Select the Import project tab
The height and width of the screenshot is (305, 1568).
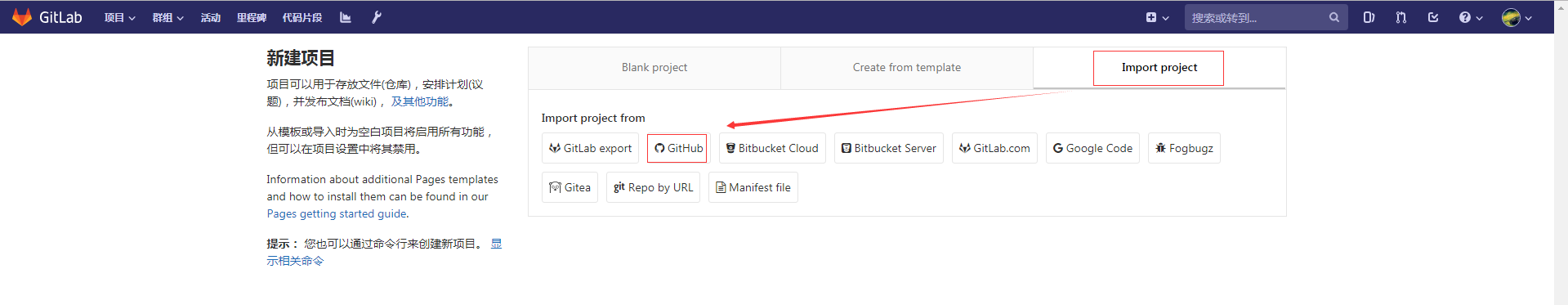1159,68
